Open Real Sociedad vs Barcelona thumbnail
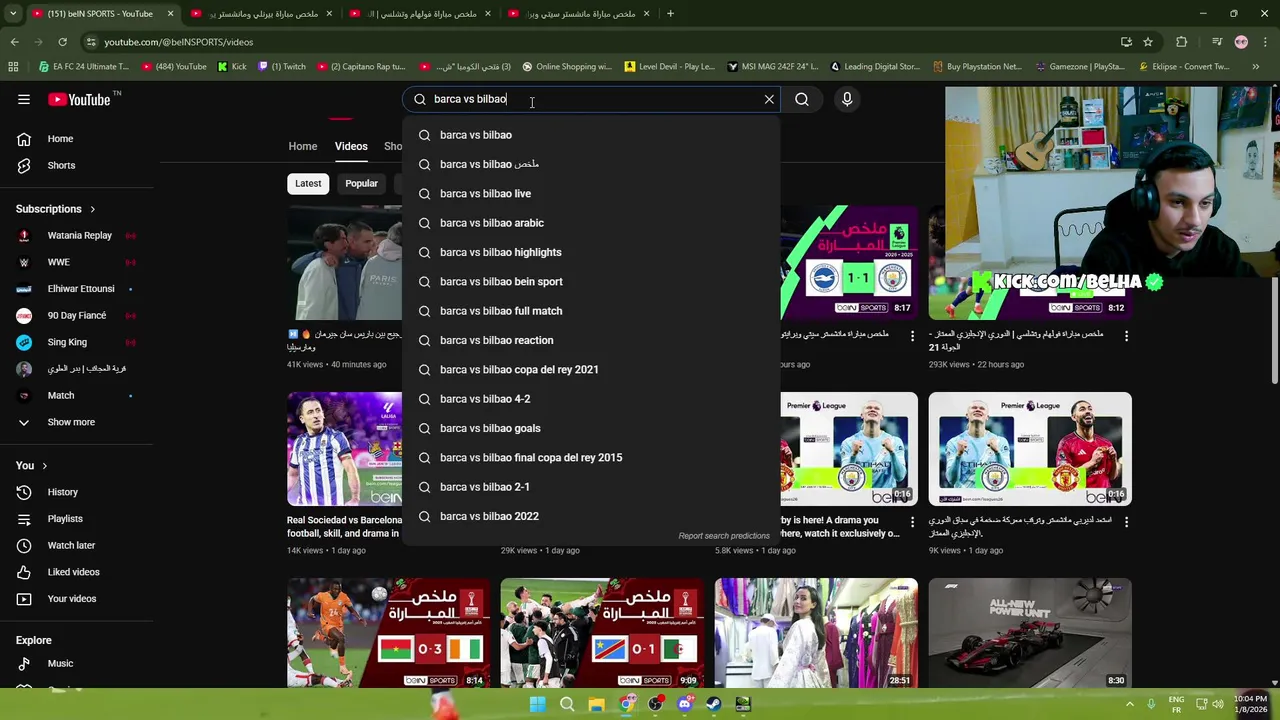1280x720 pixels. [344, 449]
